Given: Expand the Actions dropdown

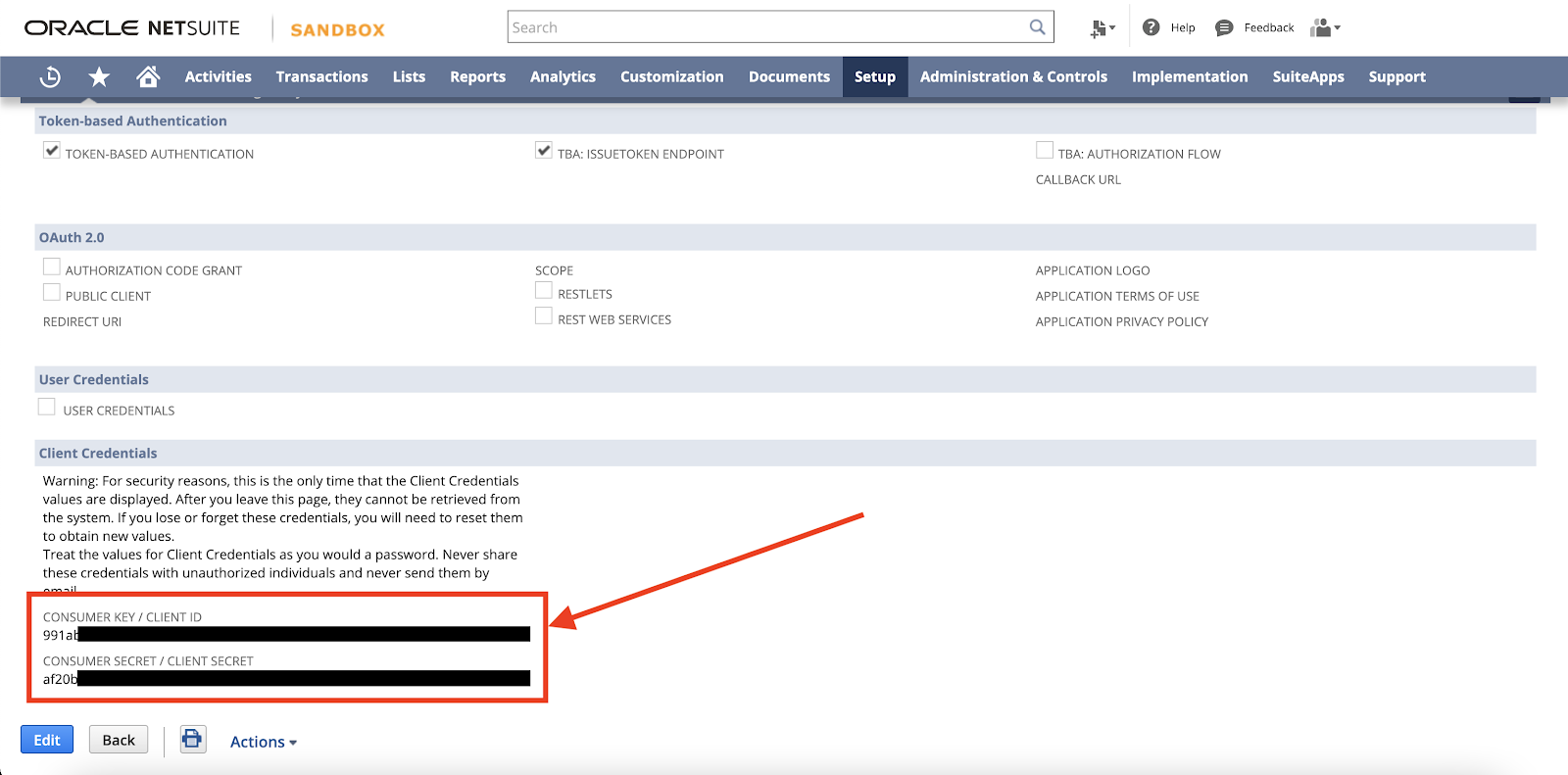Looking at the screenshot, I should coord(263,742).
